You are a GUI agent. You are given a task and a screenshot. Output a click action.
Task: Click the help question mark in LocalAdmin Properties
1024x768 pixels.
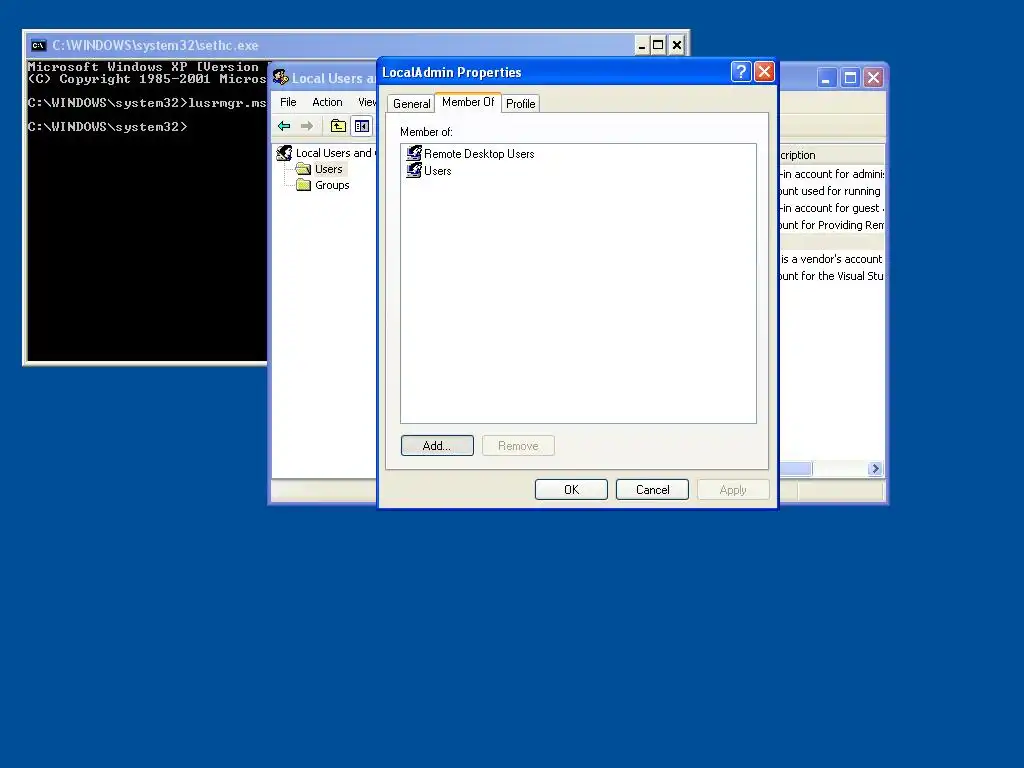741,71
